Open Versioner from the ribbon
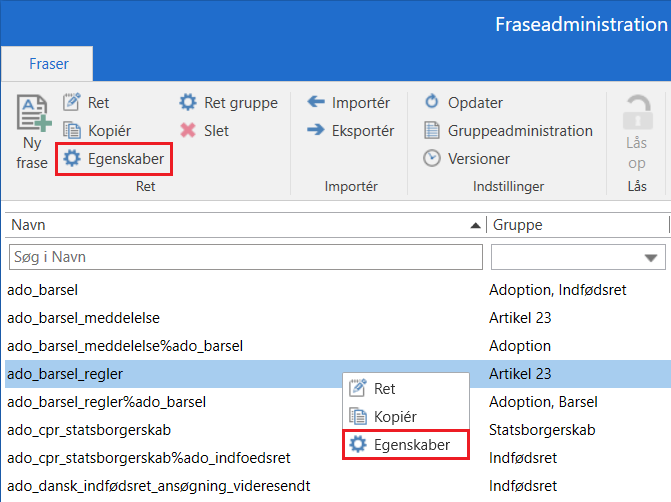This screenshot has width=671, height=502. (x=467, y=159)
